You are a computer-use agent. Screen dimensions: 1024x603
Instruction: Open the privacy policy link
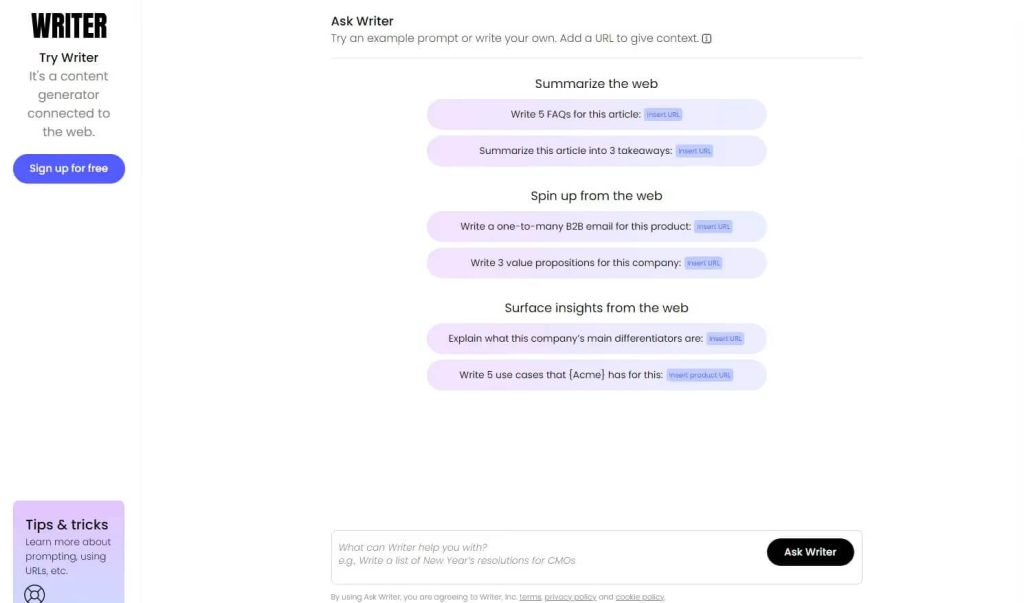point(570,596)
